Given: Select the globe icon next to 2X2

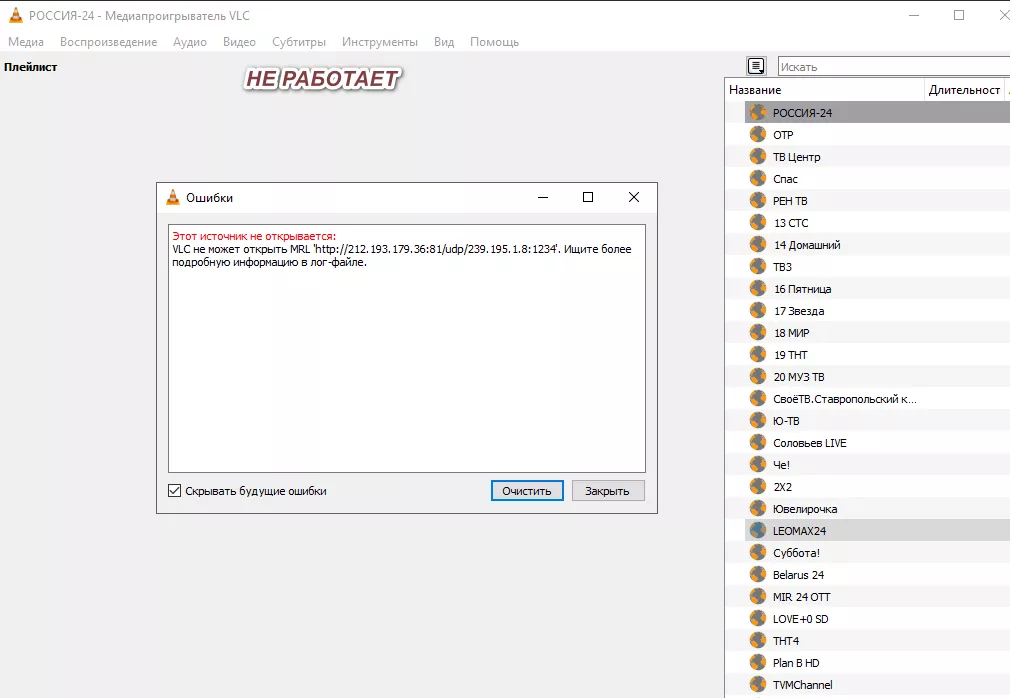Looking at the screenshot, I should tap(758, 486).
